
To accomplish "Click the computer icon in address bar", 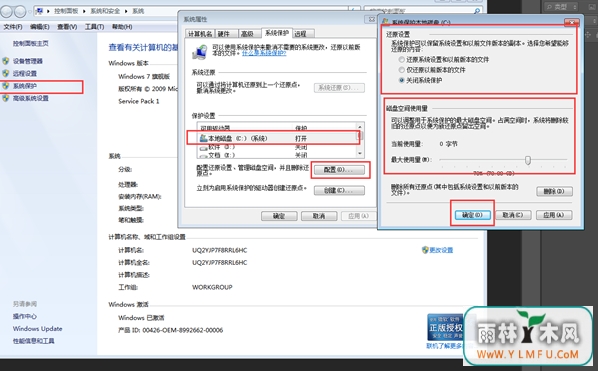I will click(x=39, y=11).
